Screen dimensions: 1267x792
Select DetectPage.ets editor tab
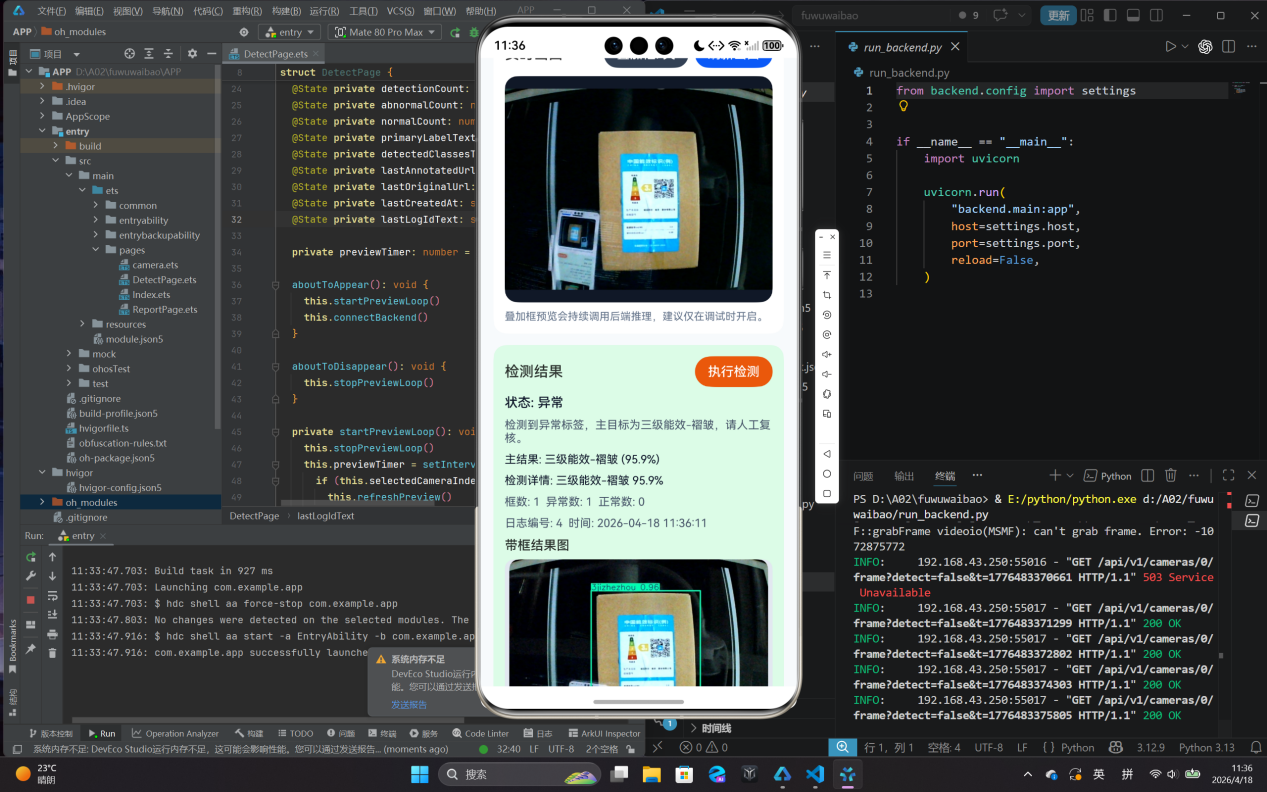275,54
